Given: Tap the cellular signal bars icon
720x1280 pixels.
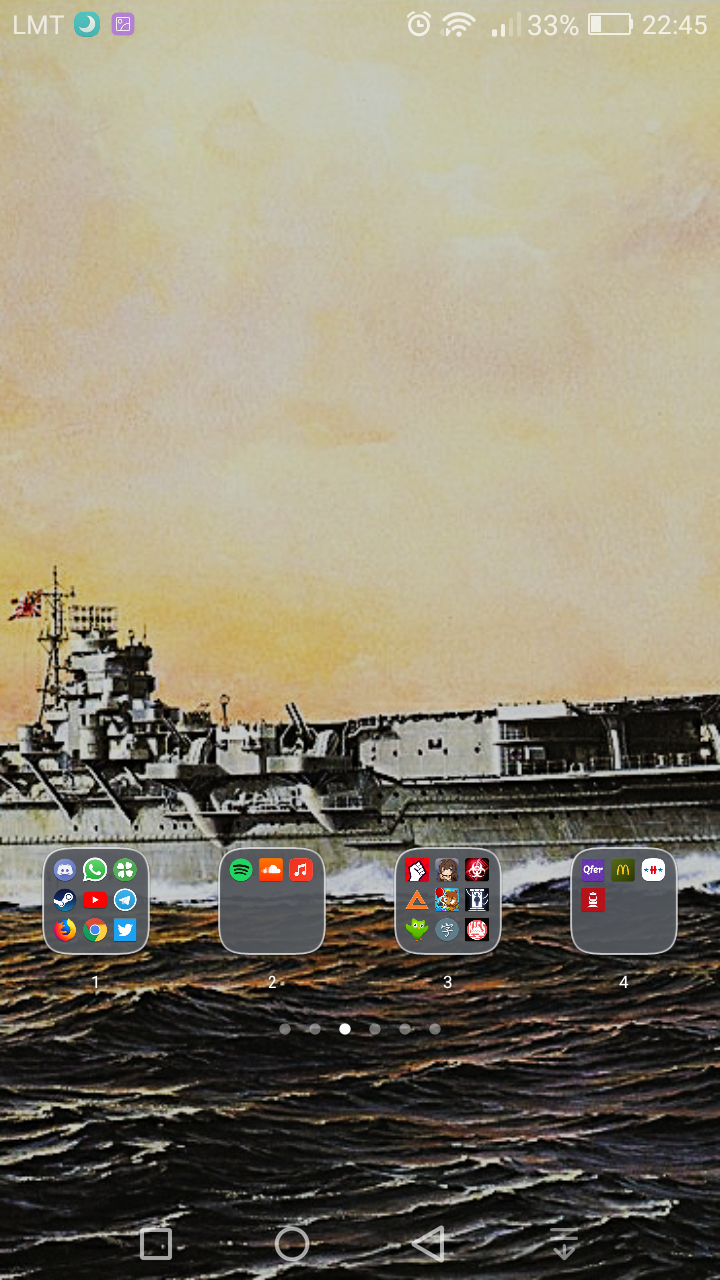Looking at the screenshot, I should (506, 25).
